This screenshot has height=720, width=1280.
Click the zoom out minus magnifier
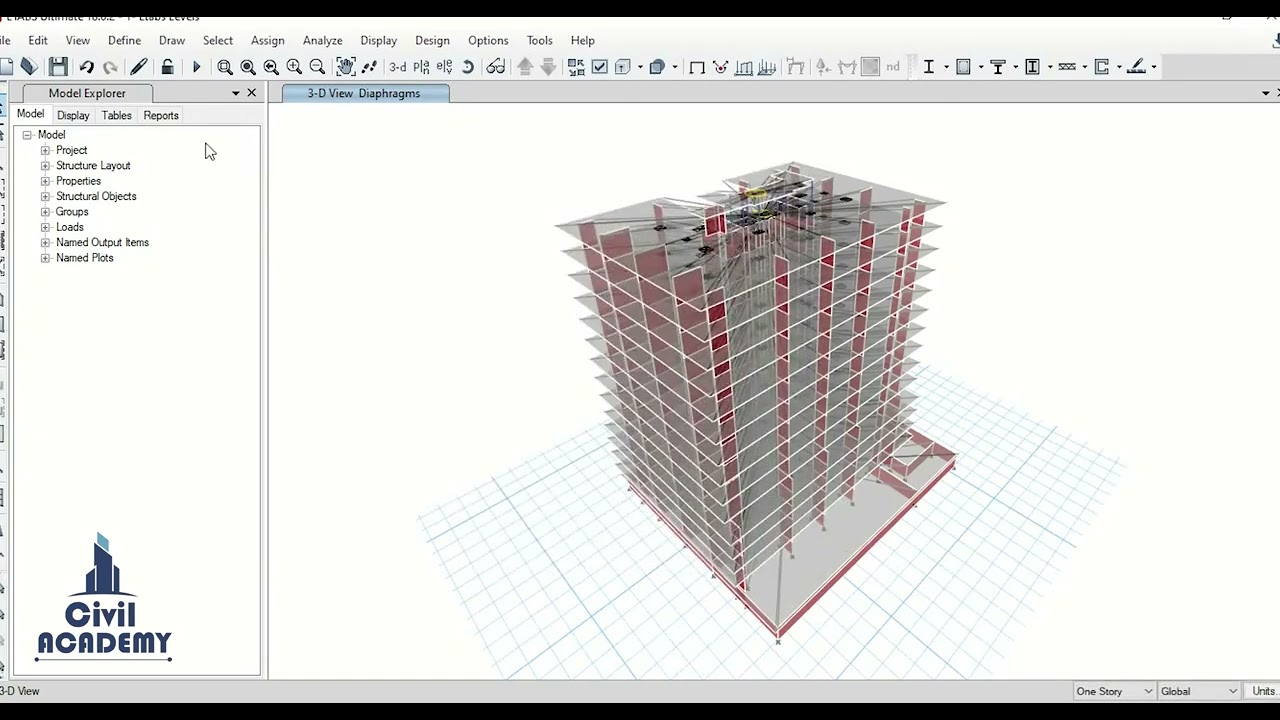[317, 67]
